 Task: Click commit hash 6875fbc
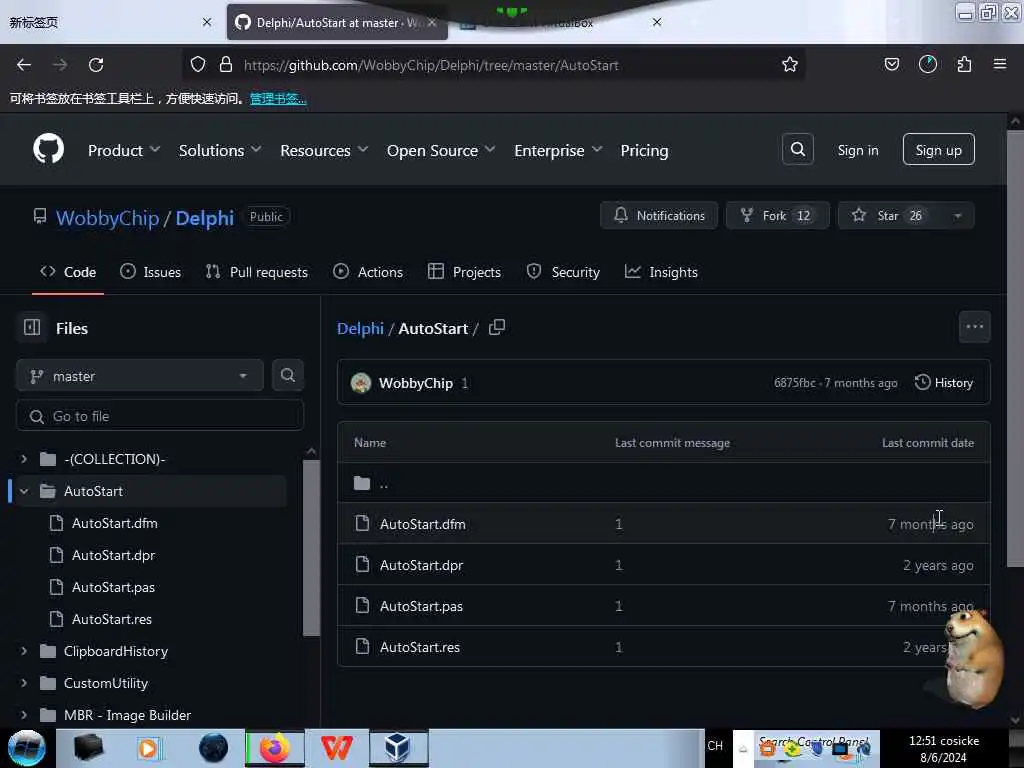pyautogui.click(x=794, y=383)
